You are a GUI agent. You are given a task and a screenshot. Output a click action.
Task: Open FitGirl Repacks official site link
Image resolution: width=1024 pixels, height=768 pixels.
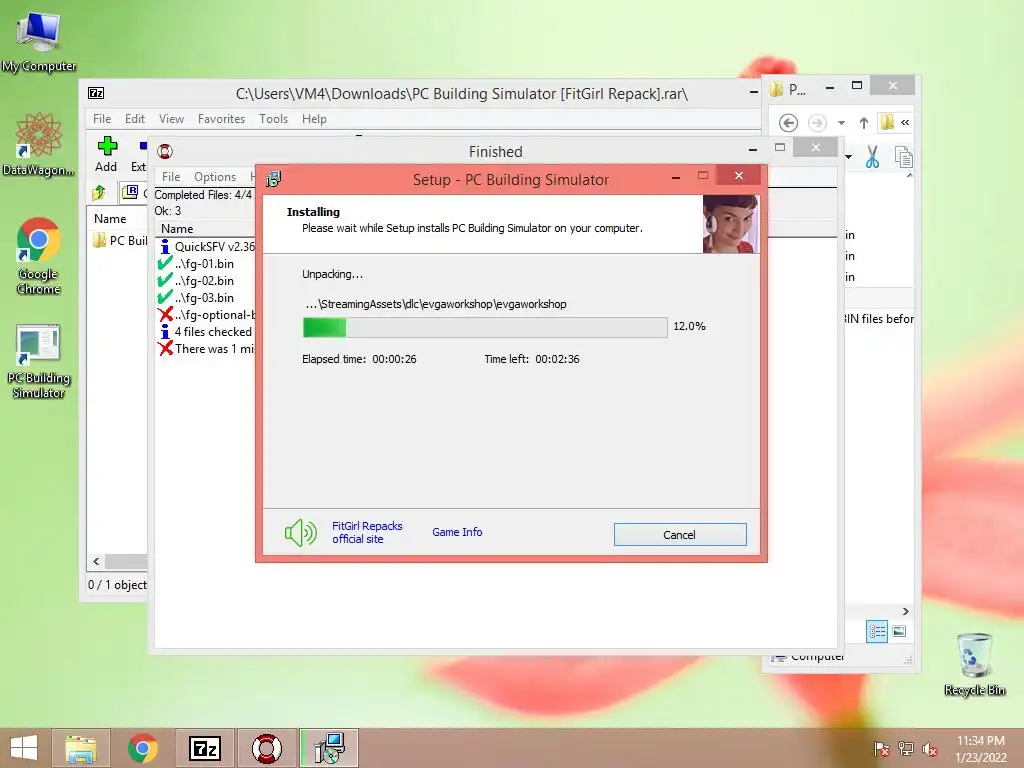[x=367, y=532]
